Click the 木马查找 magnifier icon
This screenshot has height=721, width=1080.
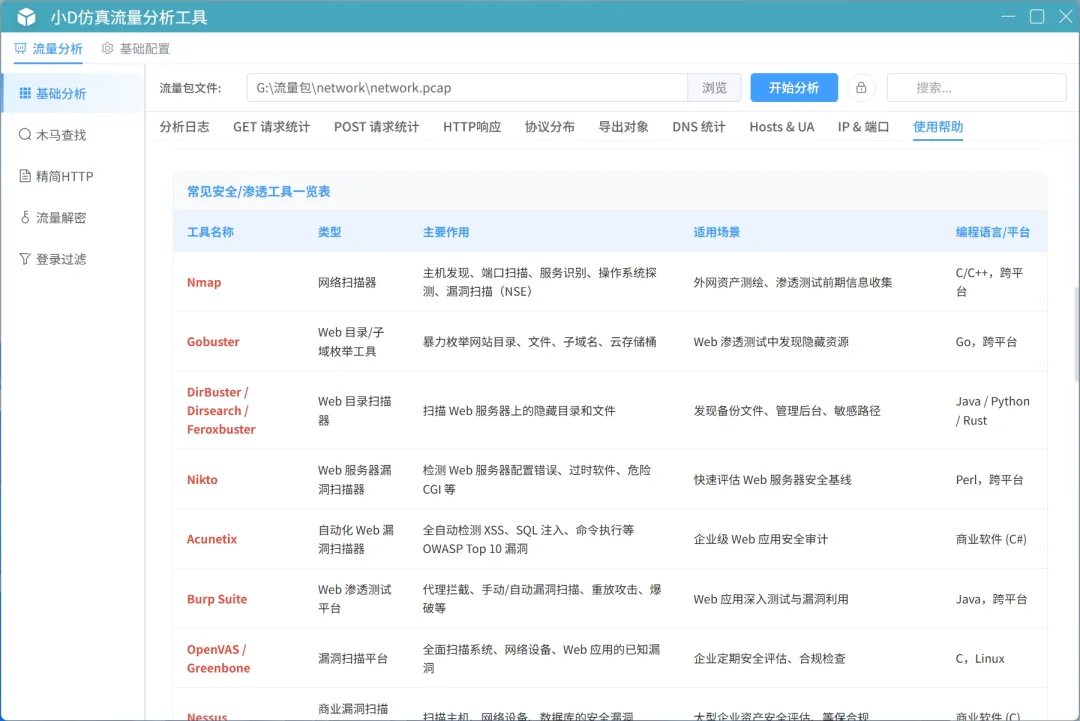pyautogui.click(x=25, y=134)
